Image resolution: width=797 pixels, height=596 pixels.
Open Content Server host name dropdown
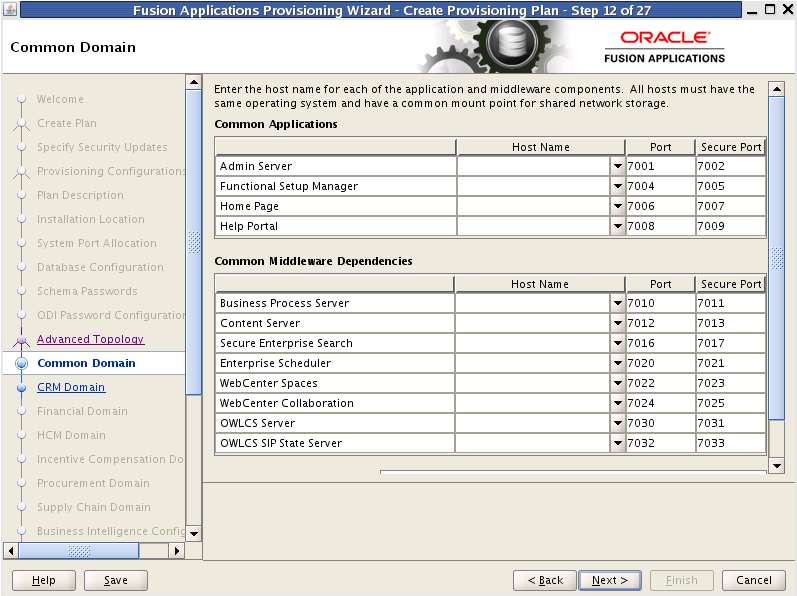(x=618, y=323)
